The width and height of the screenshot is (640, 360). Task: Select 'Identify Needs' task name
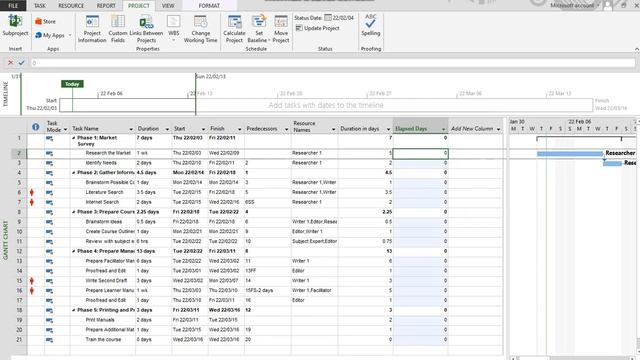coord(101,163)
